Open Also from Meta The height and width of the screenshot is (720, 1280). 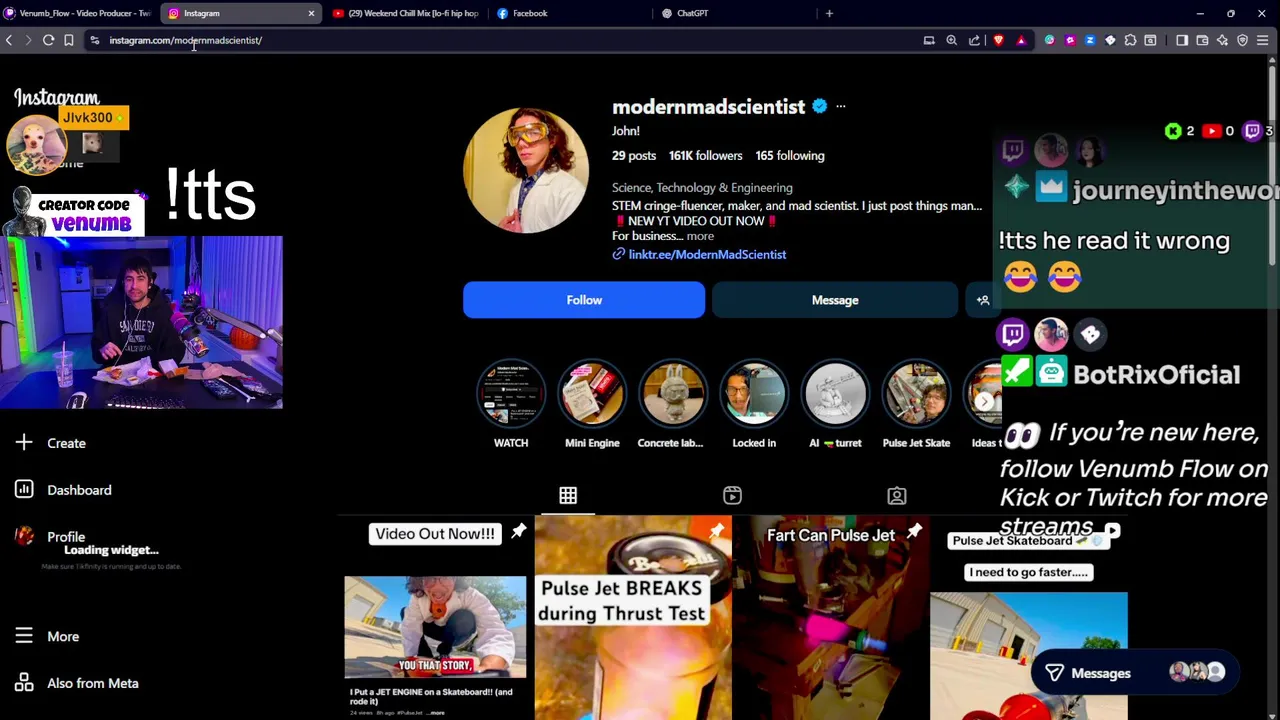pos(77,683)
